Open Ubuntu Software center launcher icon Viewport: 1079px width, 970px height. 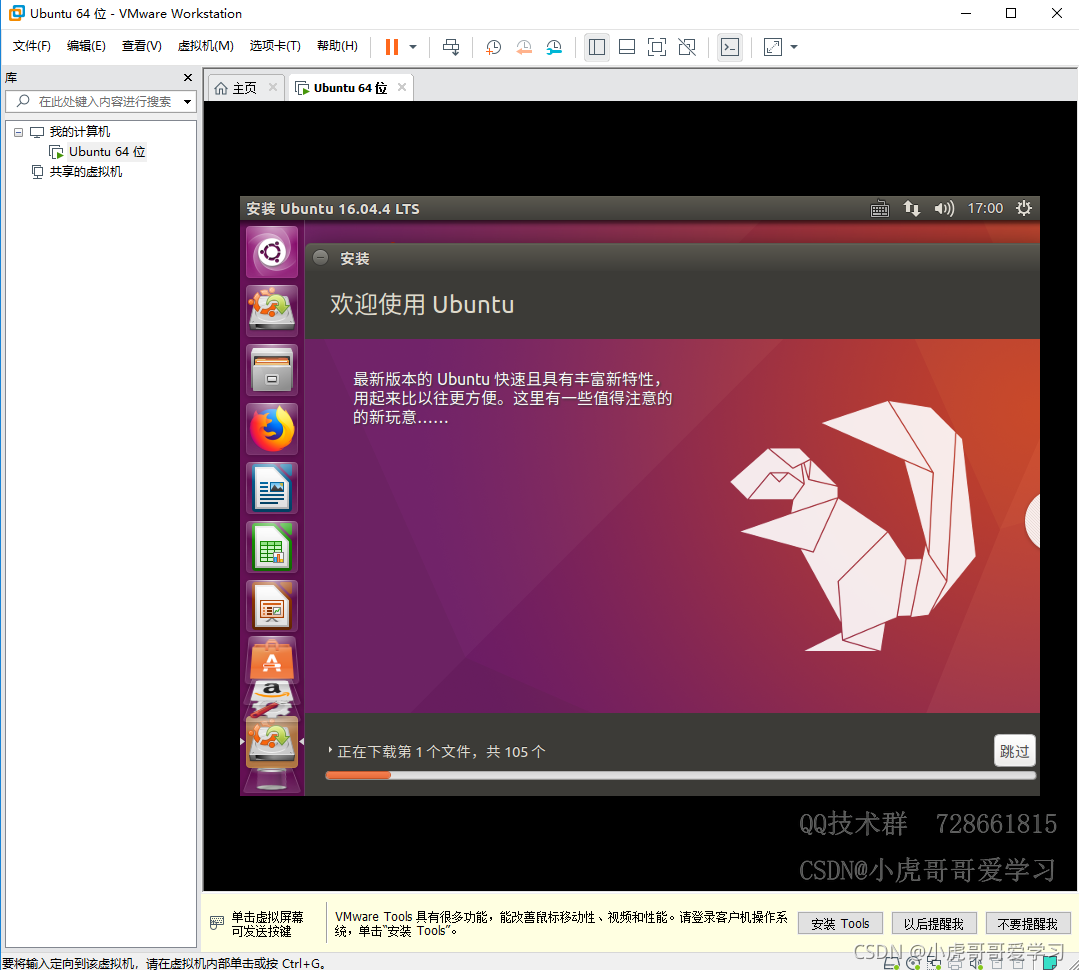click(x=272, y=658)
